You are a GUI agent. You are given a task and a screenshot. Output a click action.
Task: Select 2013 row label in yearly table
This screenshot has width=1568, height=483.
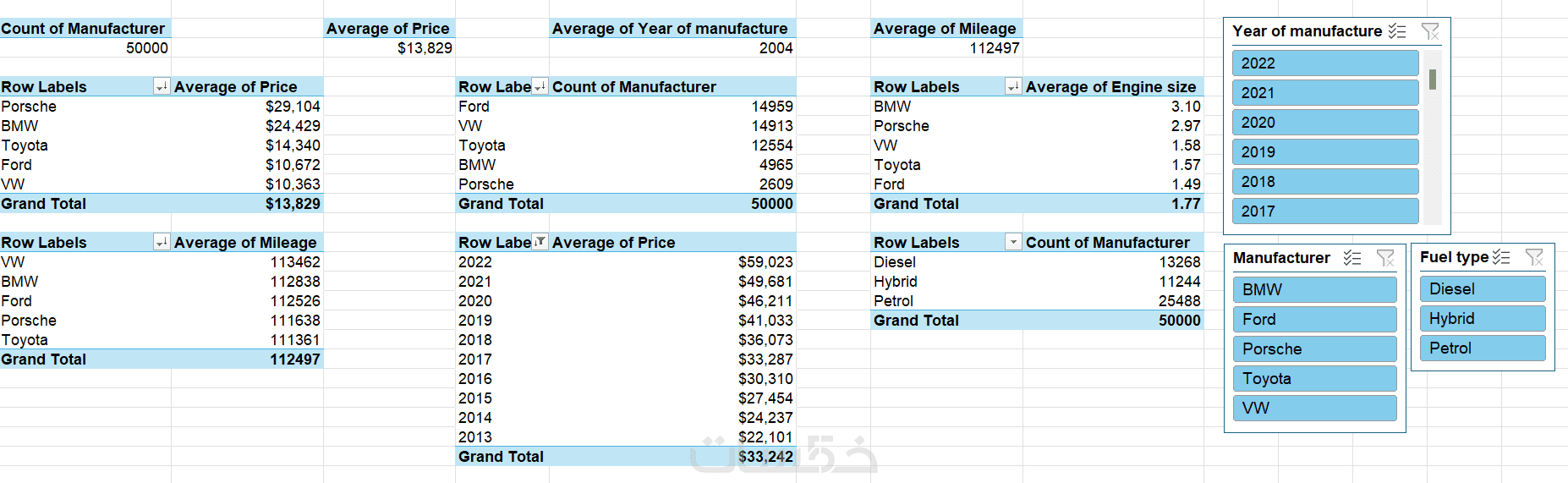coord(502,436)
